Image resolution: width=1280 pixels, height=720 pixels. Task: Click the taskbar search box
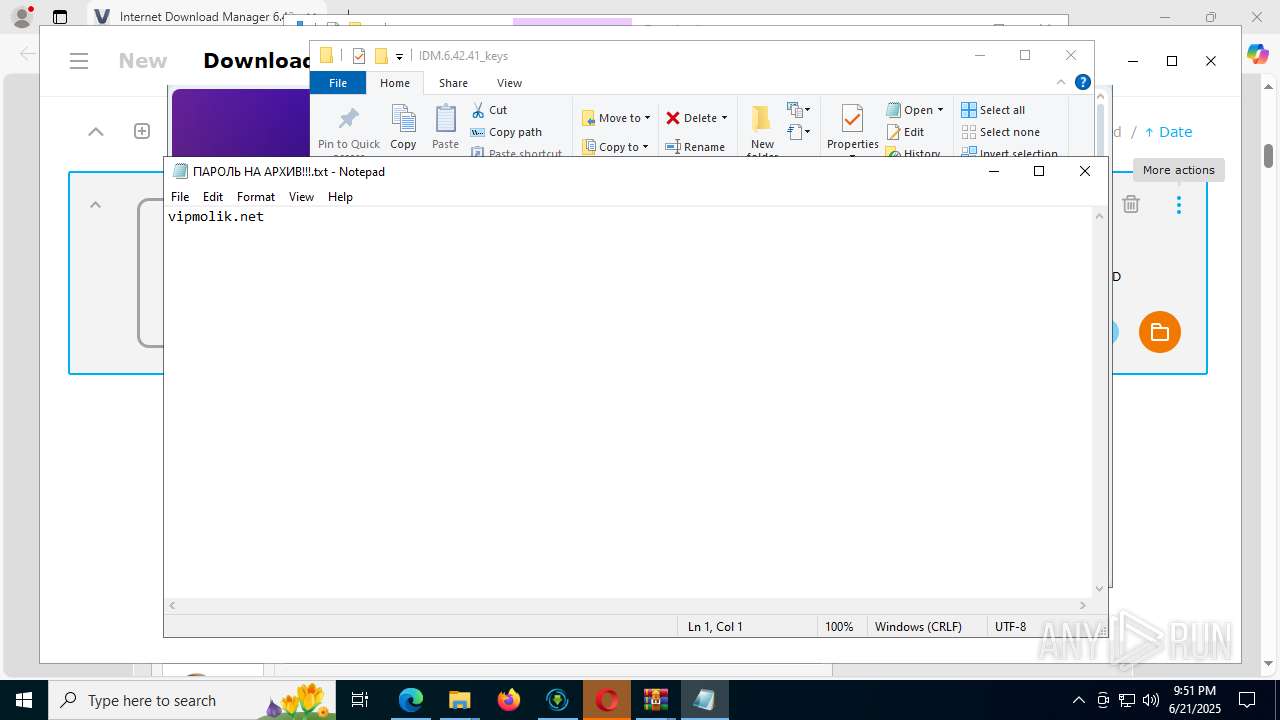tap(192, 700)
